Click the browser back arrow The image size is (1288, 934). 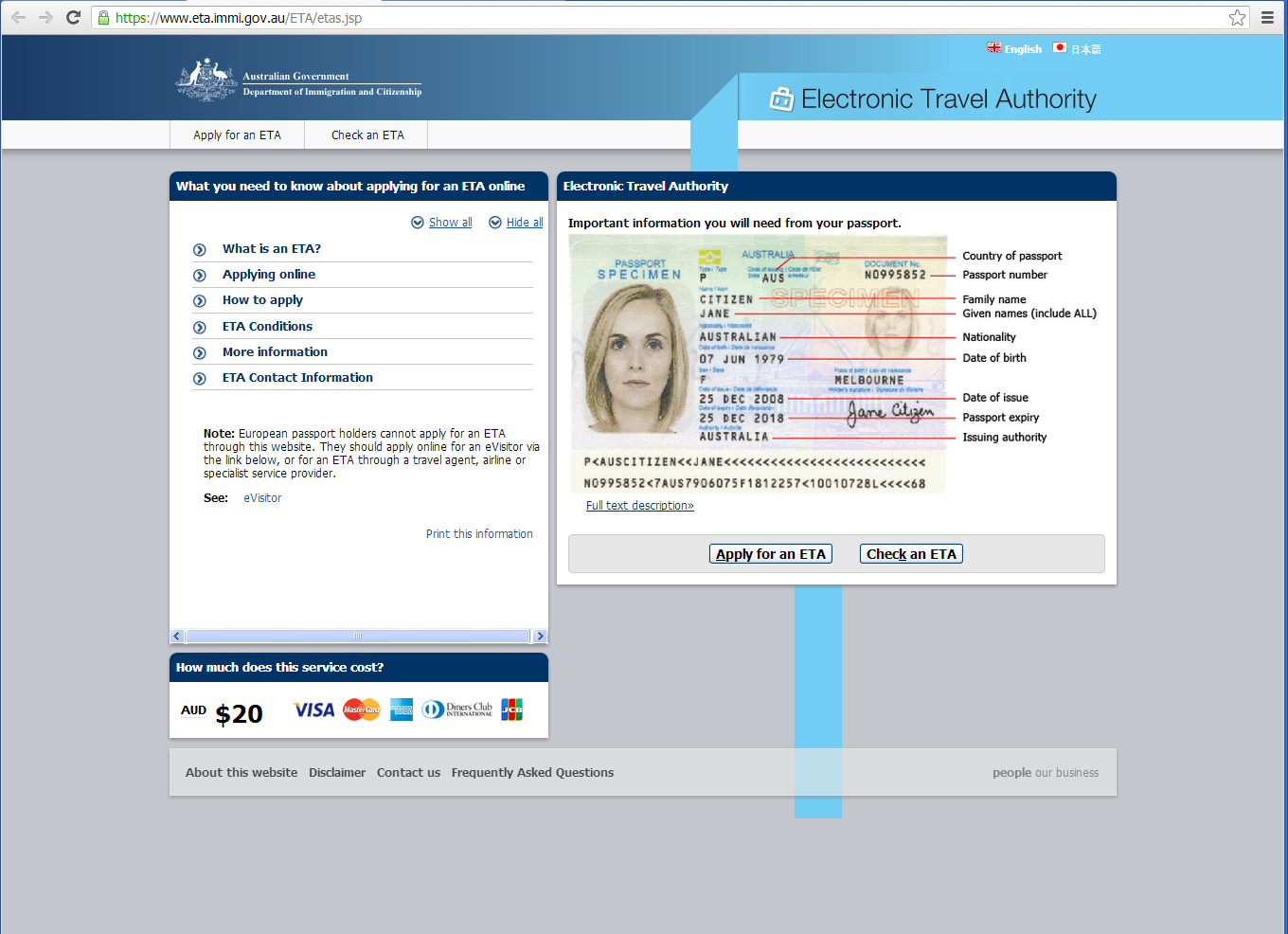click(x=18, y=17)
